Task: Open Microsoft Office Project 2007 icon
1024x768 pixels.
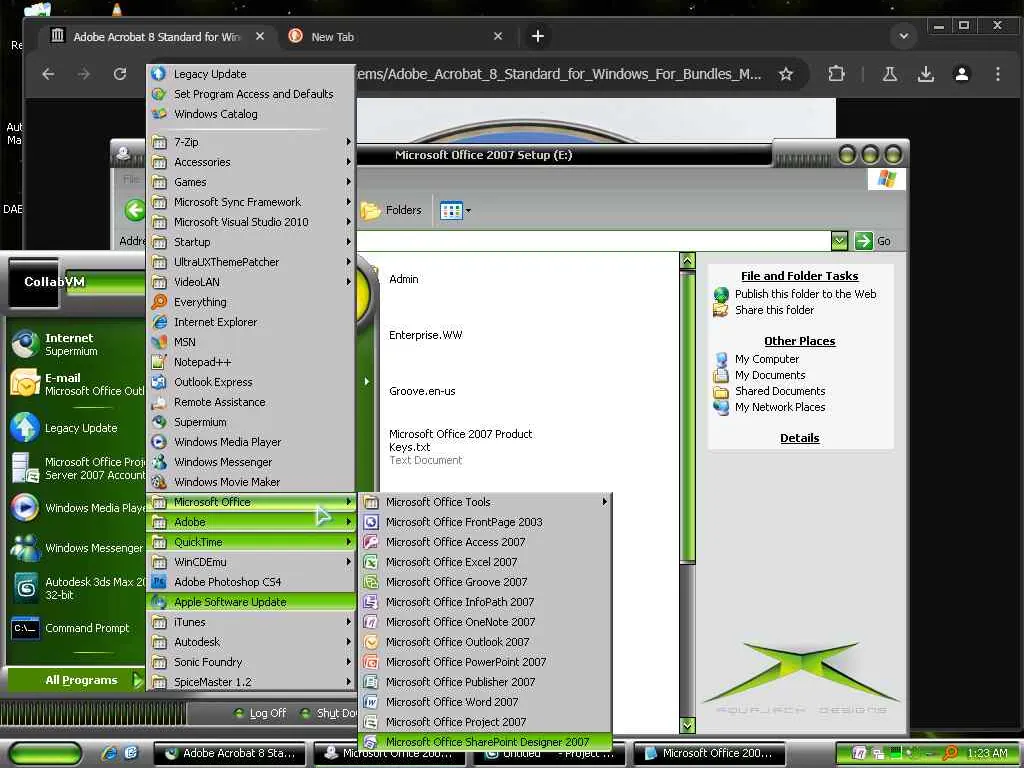Action: [371, 722]
